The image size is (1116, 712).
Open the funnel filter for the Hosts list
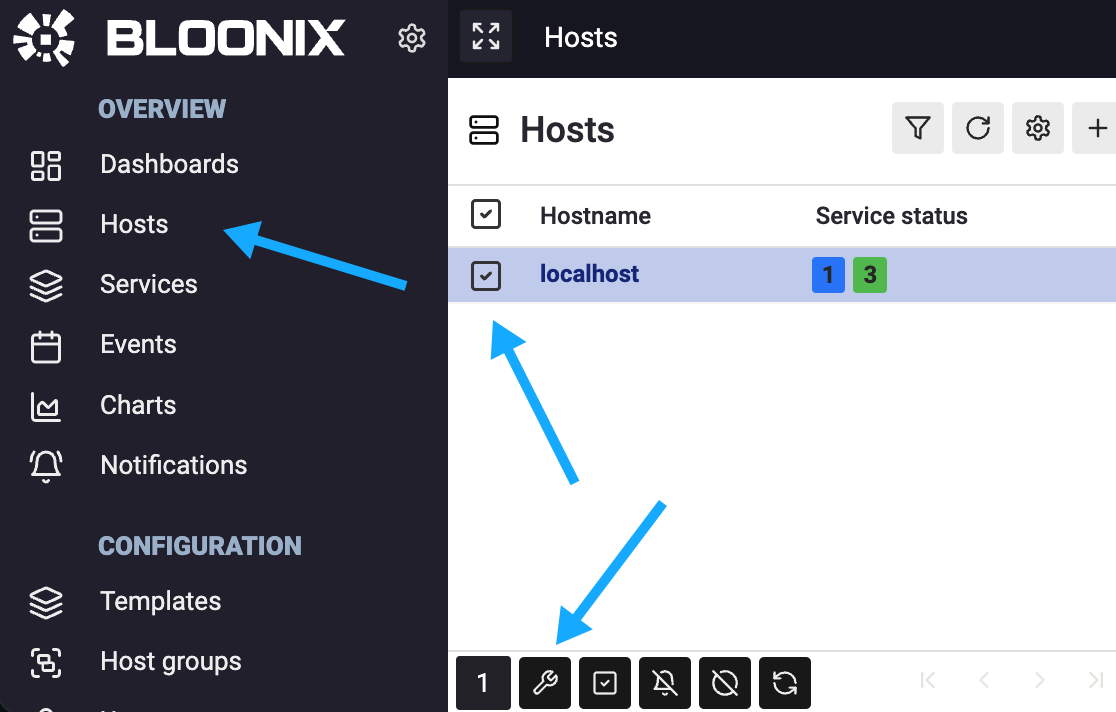(x=918, y=128)
